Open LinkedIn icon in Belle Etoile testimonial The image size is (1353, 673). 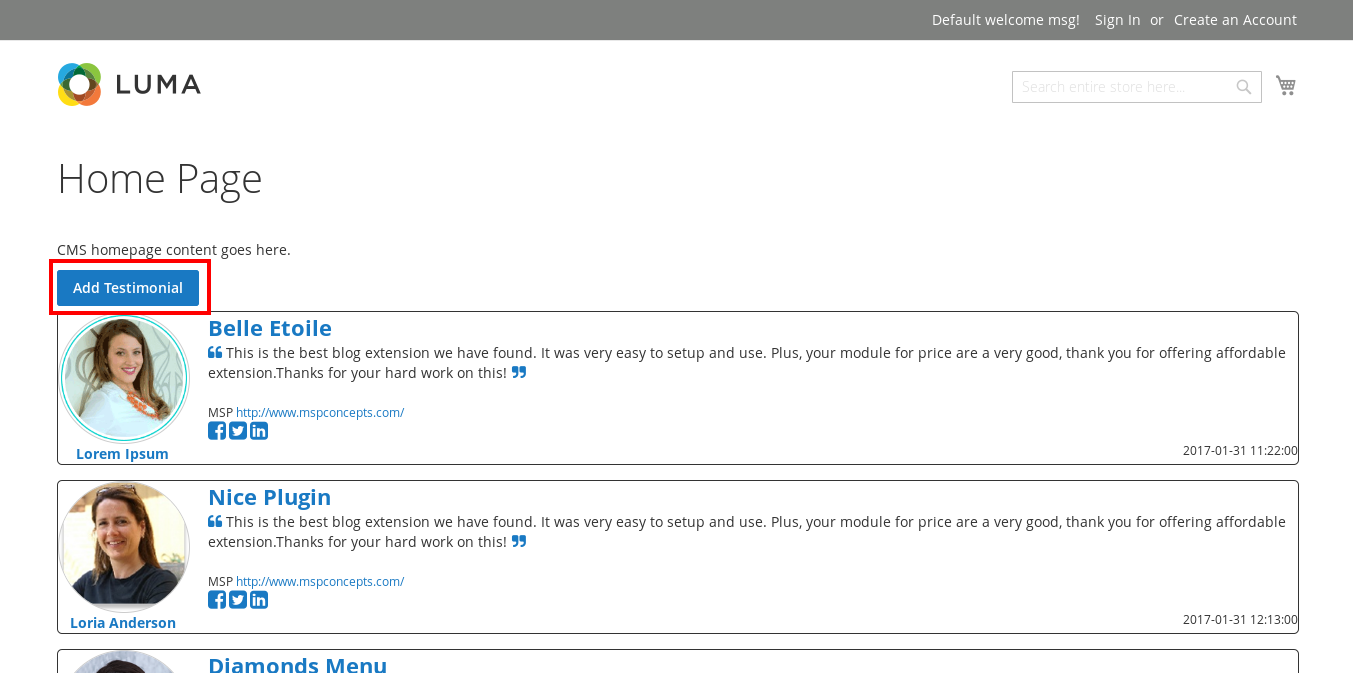pos(259,431)
